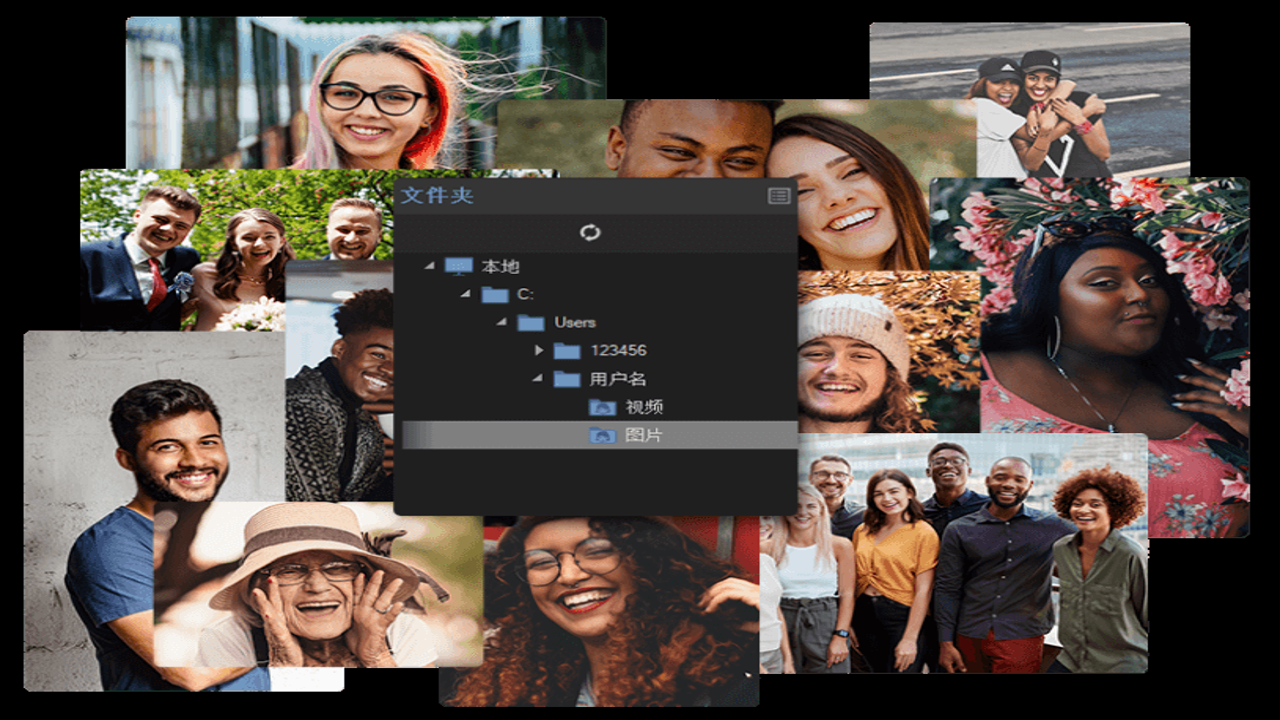Select the 123456 folder label
The image size is (1280, 720).
coord(618,350)
